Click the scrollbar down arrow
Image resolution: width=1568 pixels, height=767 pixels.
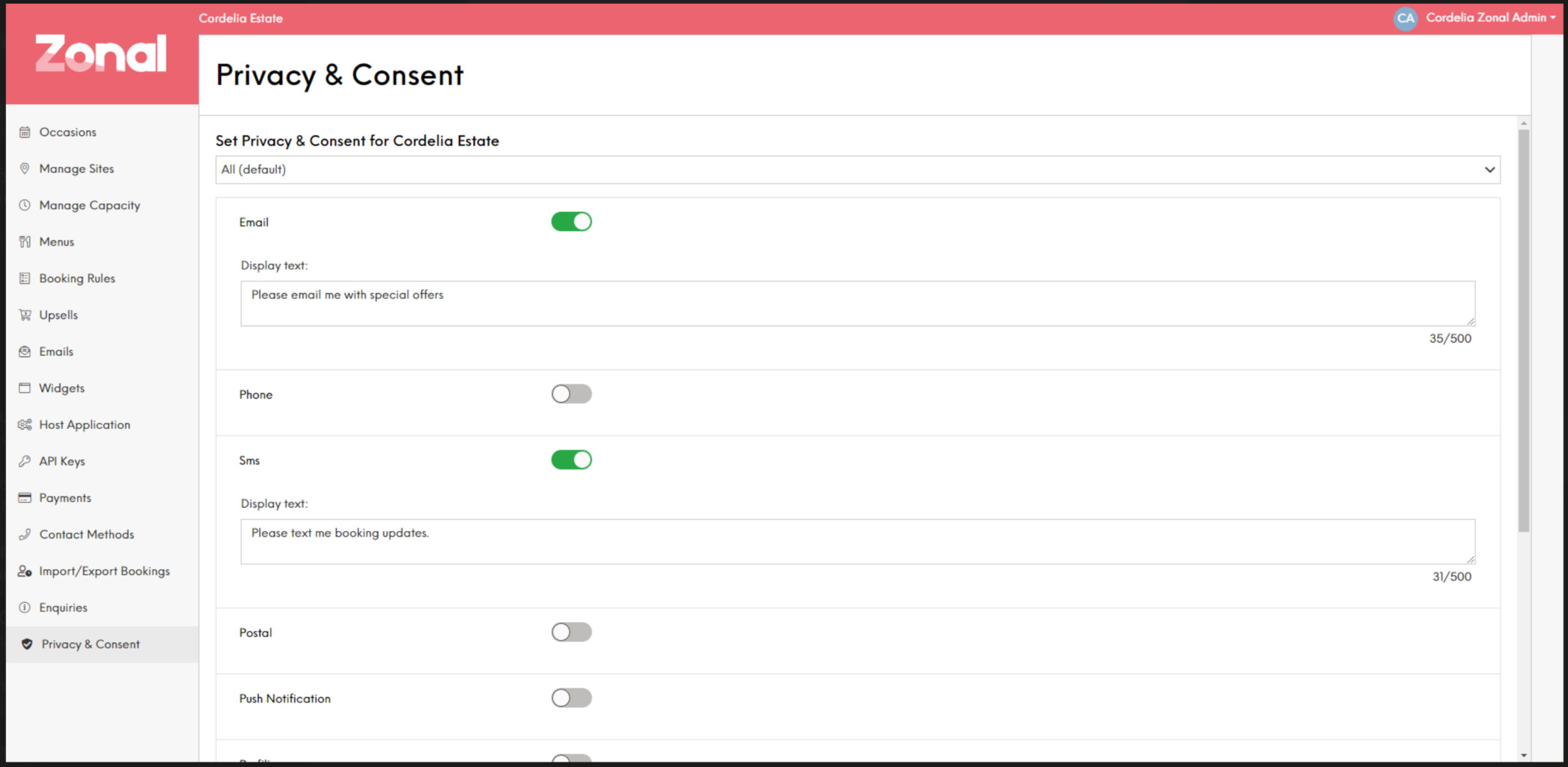(x=1524, y=755)
